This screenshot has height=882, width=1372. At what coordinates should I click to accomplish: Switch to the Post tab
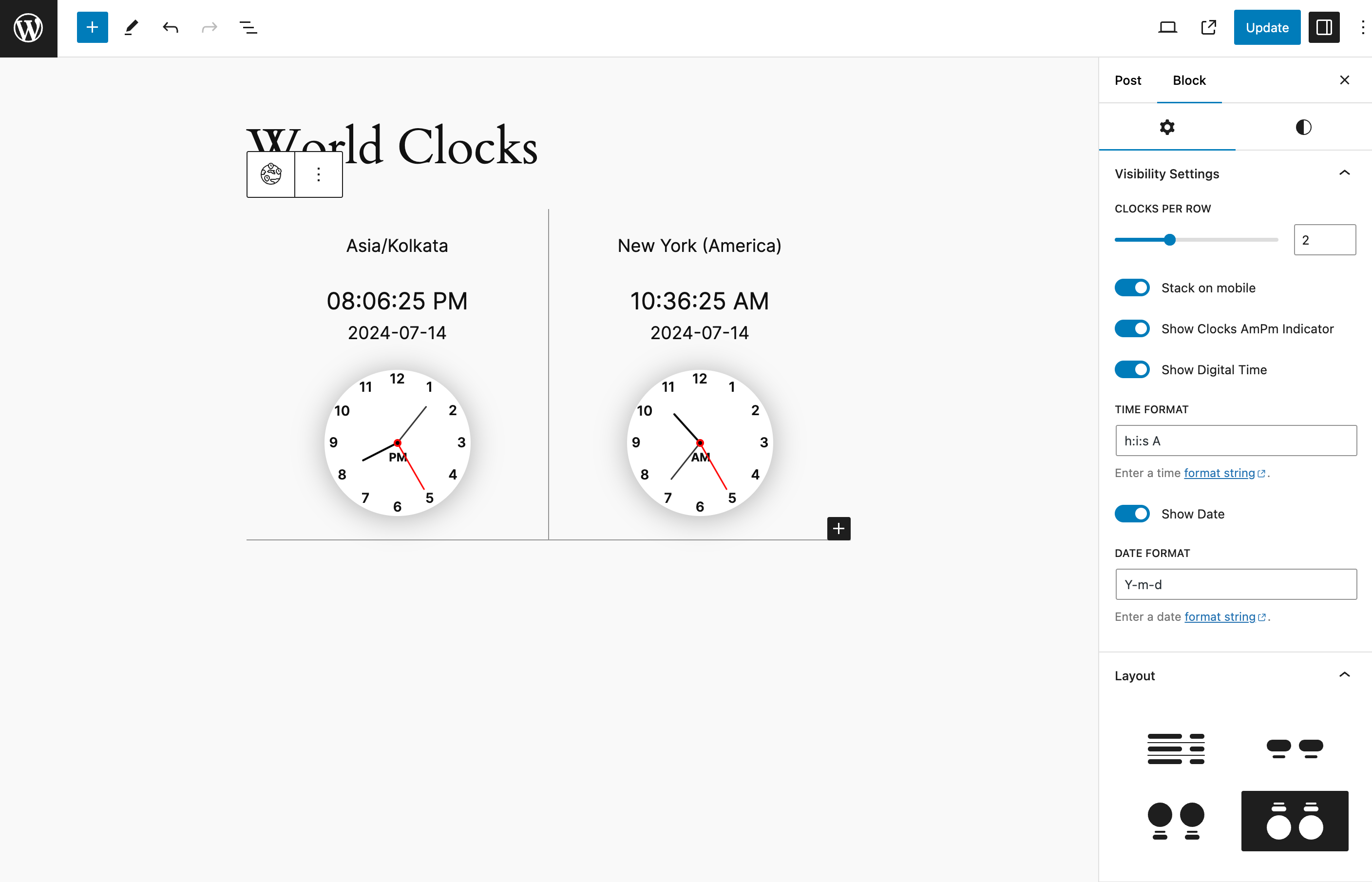[1128, 80]
